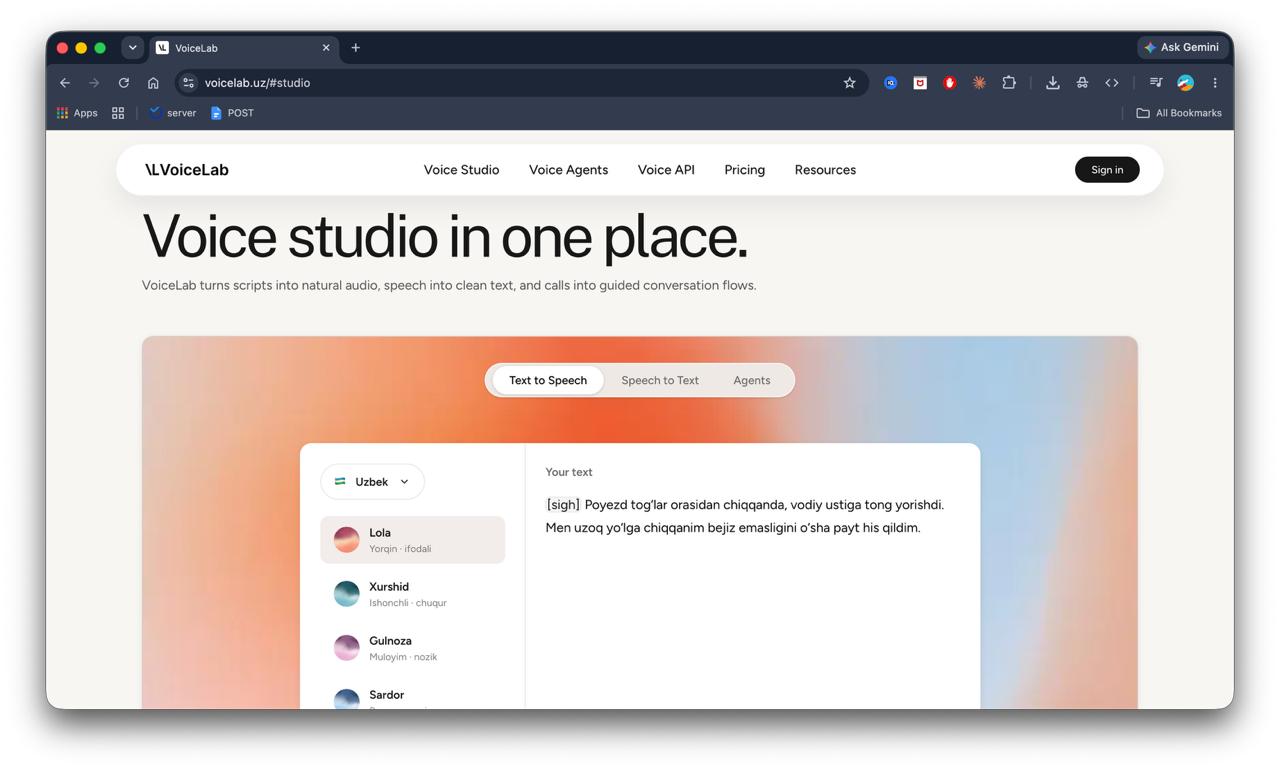Open the Extensions puzzle menu
The image size is (1280, 770).
click(x=1009, y=83)
